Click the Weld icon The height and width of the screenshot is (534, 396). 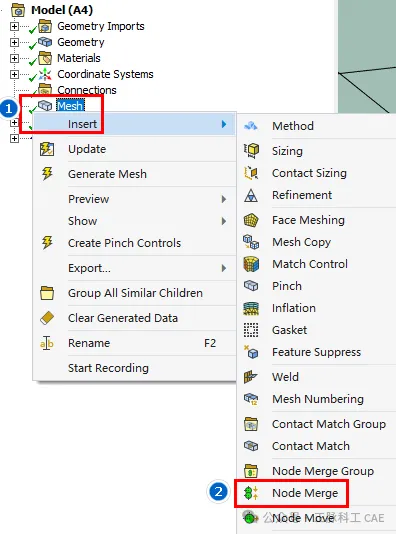pos(251,377)
